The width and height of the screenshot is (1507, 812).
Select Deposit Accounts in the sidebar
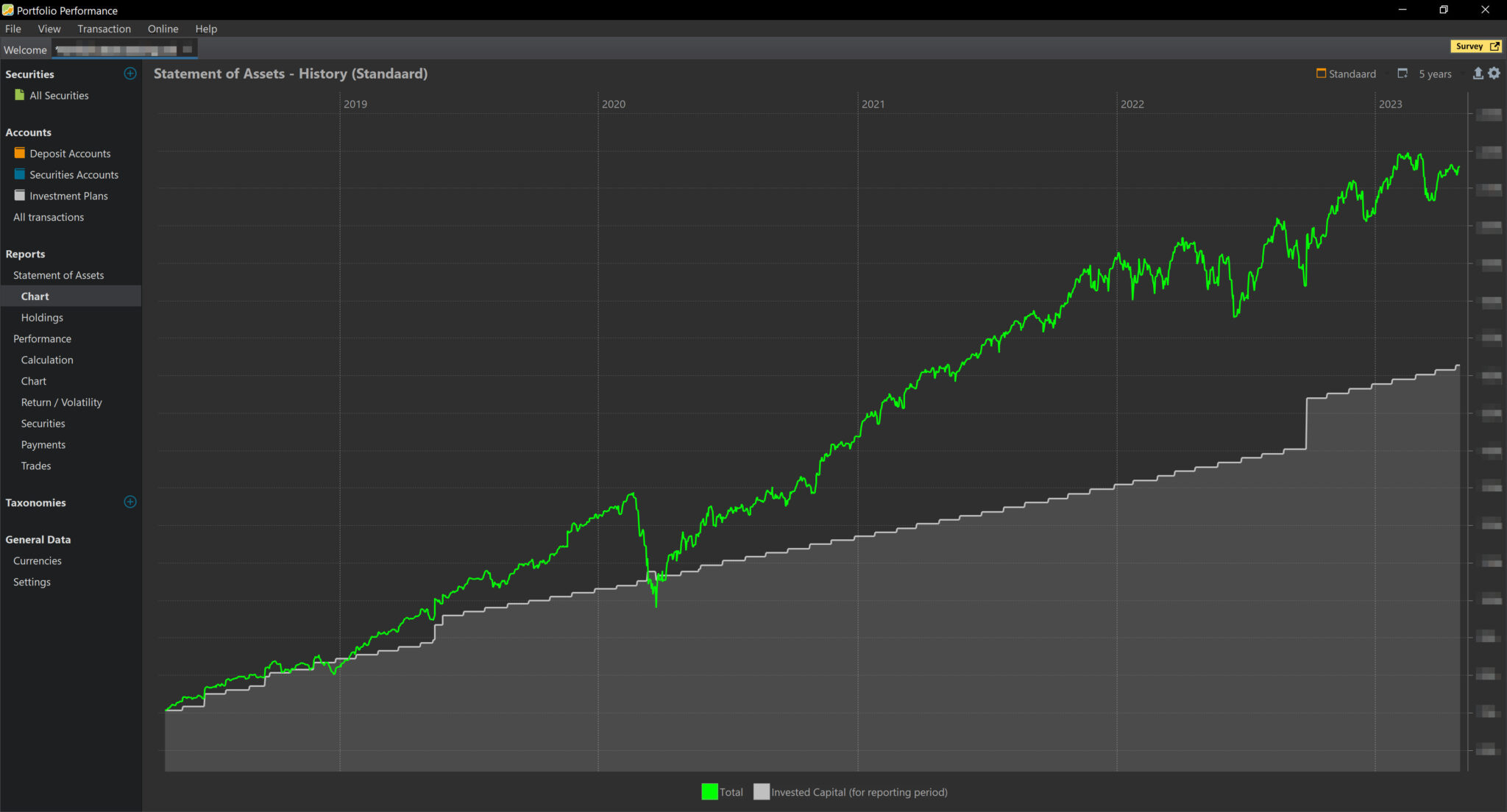(70, 153)
